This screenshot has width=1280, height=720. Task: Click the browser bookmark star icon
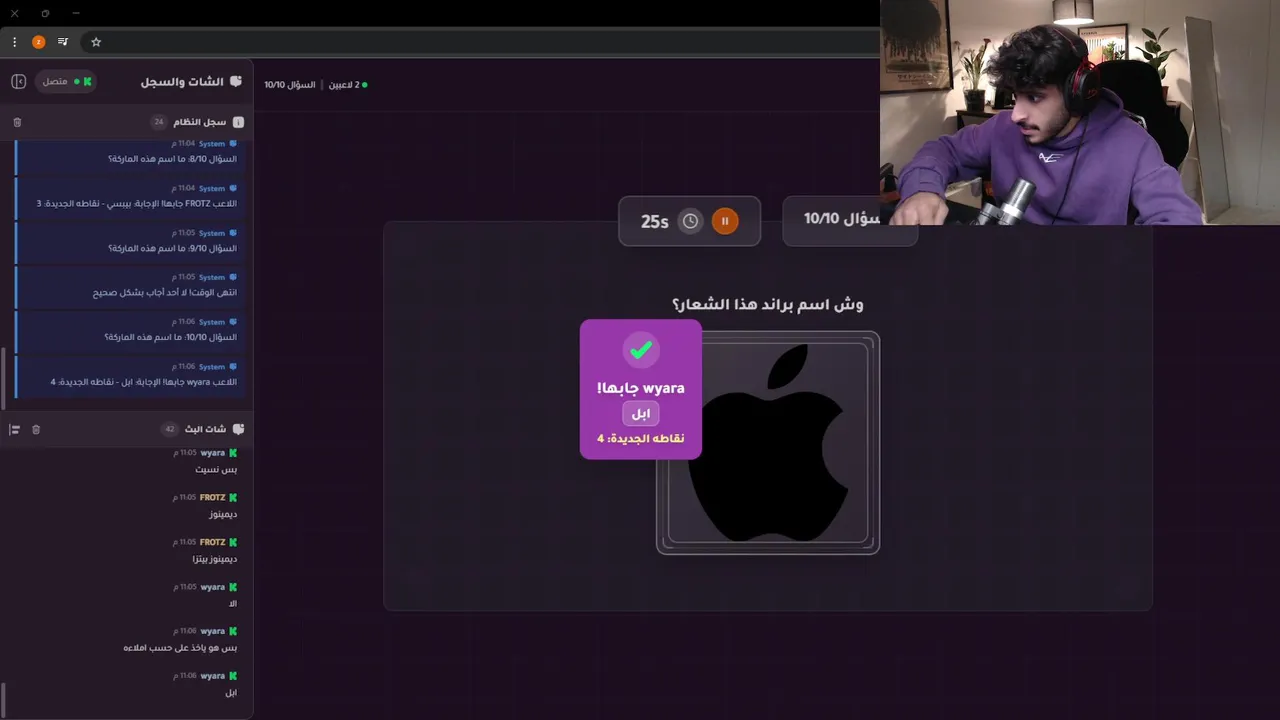pos(96,42)
